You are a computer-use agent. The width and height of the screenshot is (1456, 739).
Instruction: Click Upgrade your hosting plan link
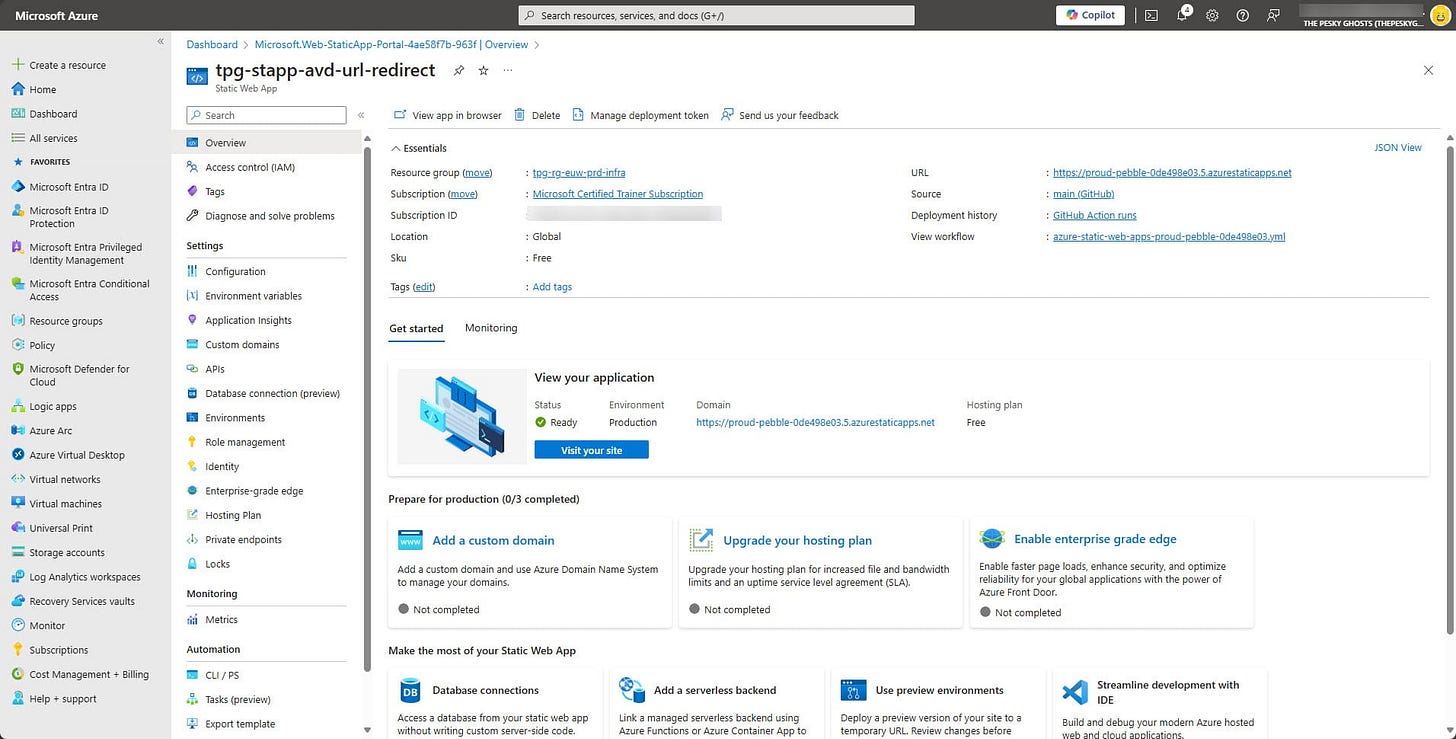point(798,540)
